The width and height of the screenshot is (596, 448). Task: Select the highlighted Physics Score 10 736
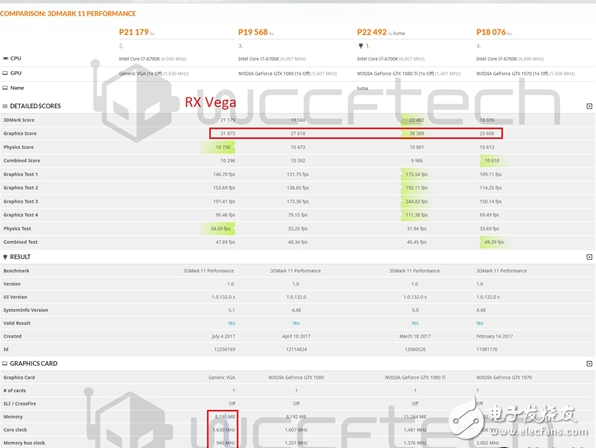223,147
